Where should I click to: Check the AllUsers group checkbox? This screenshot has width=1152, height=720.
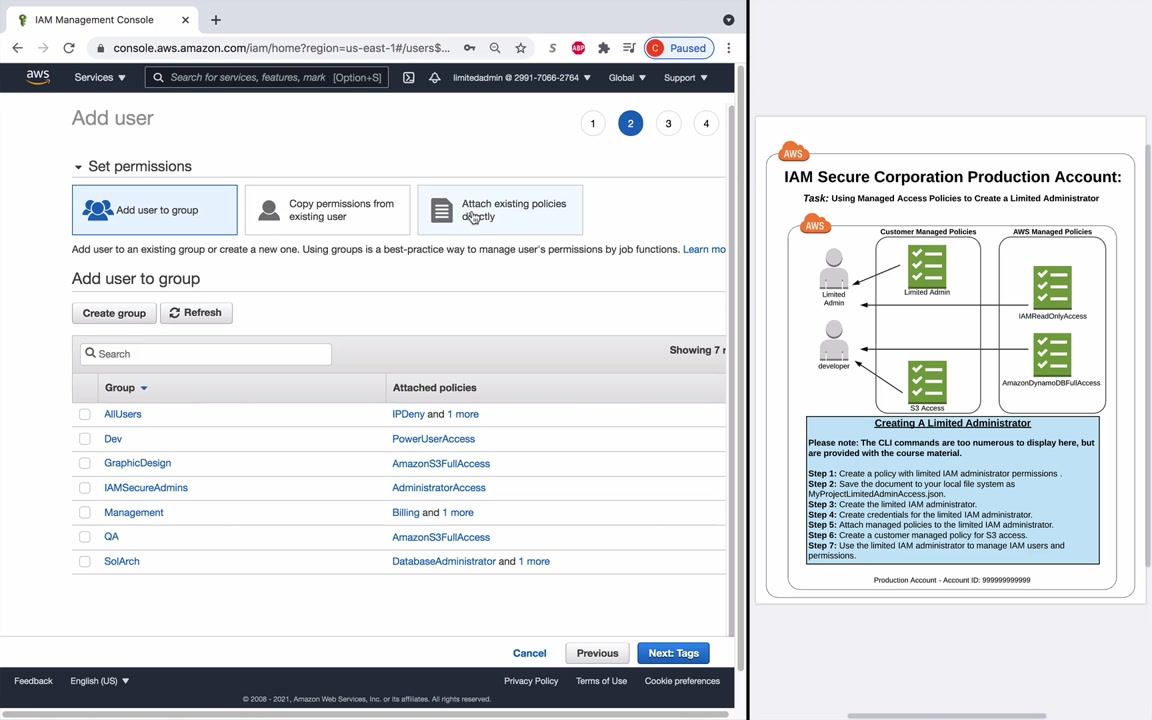click(x=84, y=414)
